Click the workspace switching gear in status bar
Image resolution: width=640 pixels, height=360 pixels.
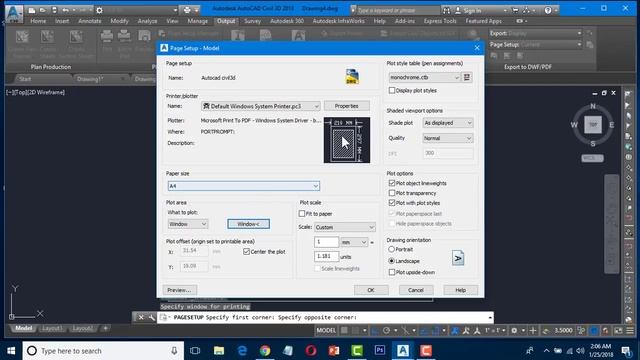[514, 330]
